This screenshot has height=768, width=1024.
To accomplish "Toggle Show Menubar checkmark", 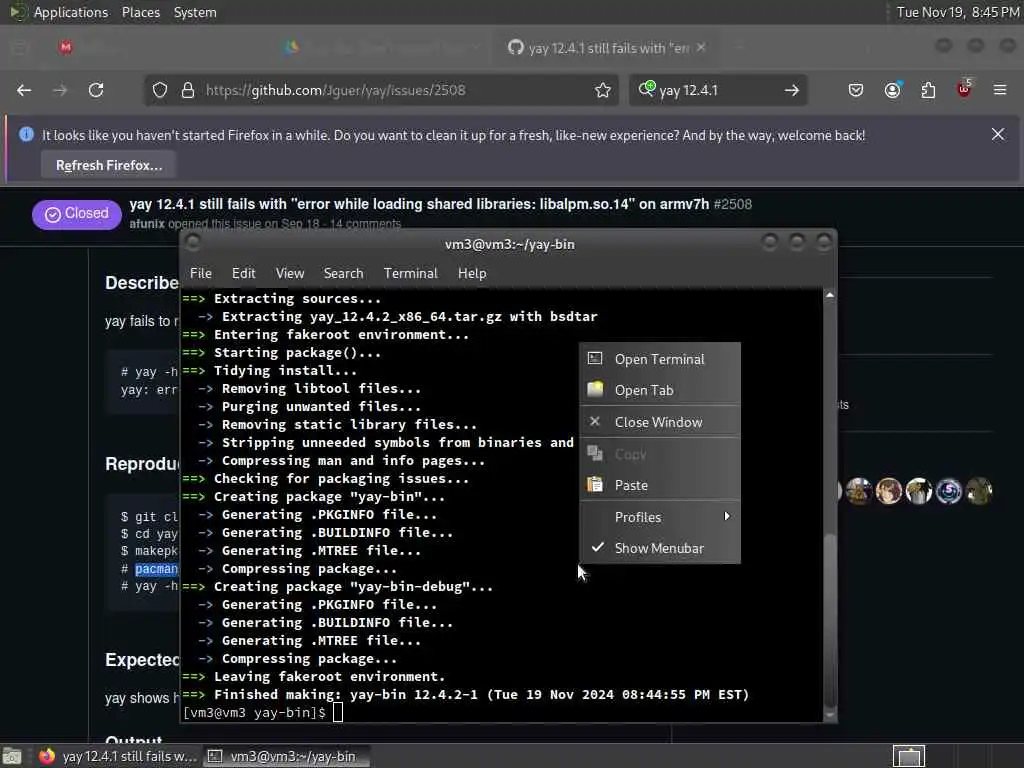I will pos(660,548).
